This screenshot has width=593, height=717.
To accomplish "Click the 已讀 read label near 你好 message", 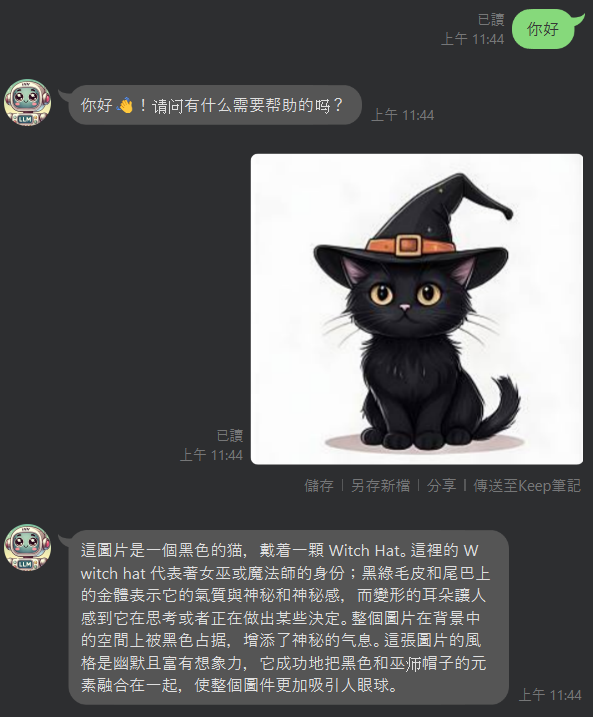I will 491,20.
